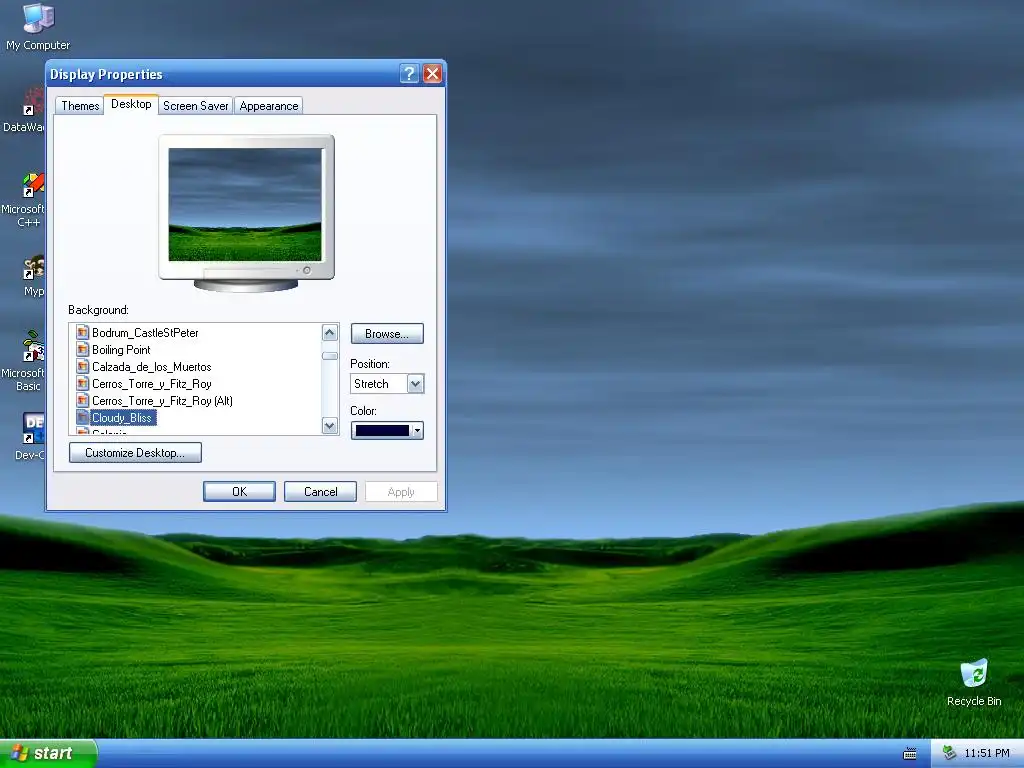Click the background list scrollbar thumb

click(330, 356)
